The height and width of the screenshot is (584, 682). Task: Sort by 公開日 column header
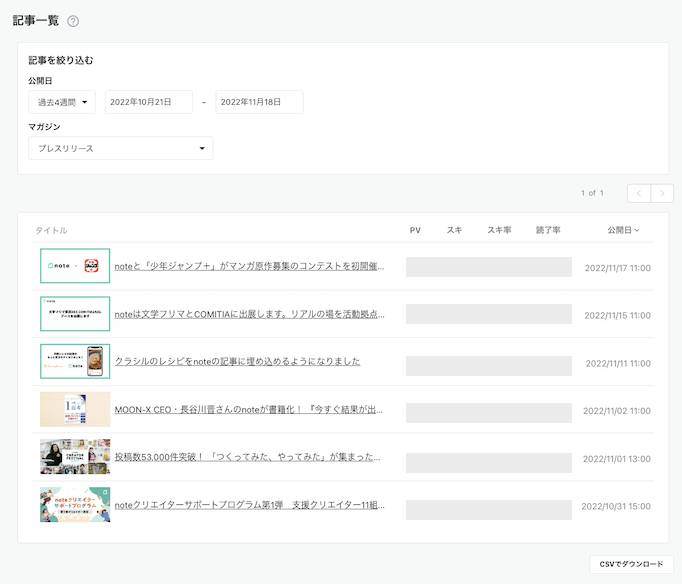[x=623, y=230]
